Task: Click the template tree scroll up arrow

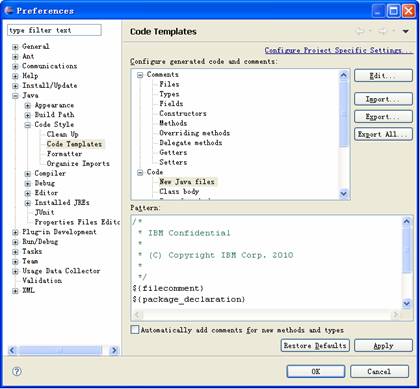Action: 343,75
